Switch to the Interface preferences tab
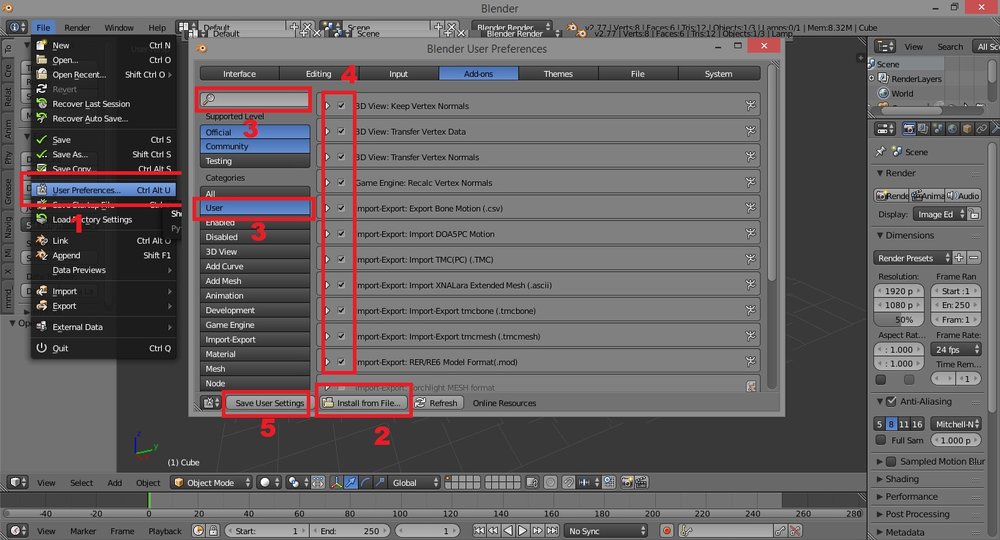 (x=240, y=74)
